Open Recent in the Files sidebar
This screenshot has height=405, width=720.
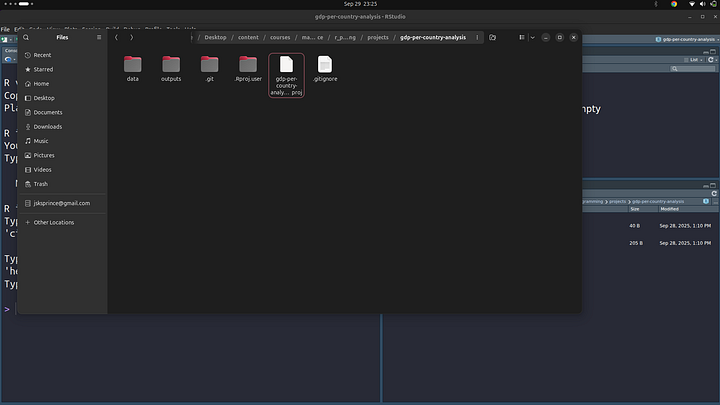[x=62, y=55]
